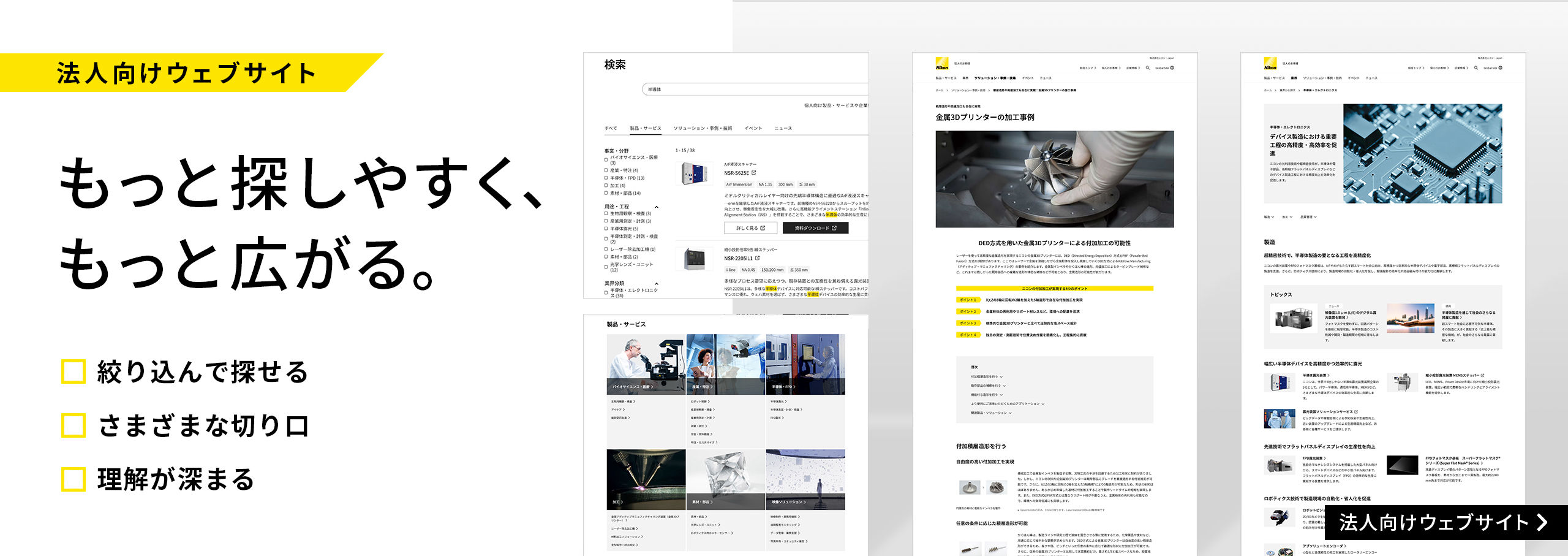Image resolution: width=1568 pixels, height=556 pixels.
Task: Select the 'ArF Immersion' spec tag
Action: pyautogui.click(x=739, y=185)
